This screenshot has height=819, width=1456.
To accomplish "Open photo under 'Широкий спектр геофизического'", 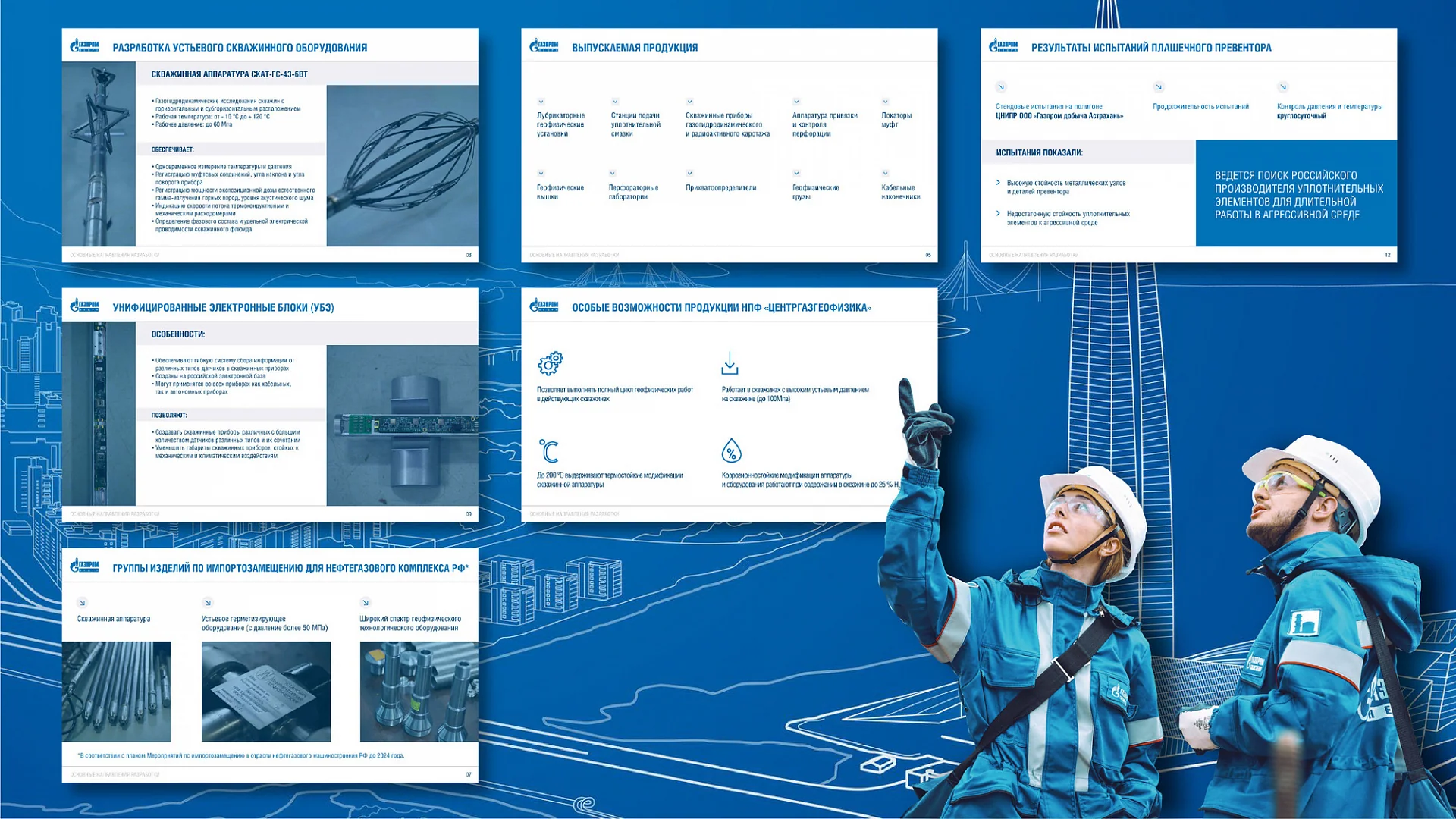I will pos(419,692).
